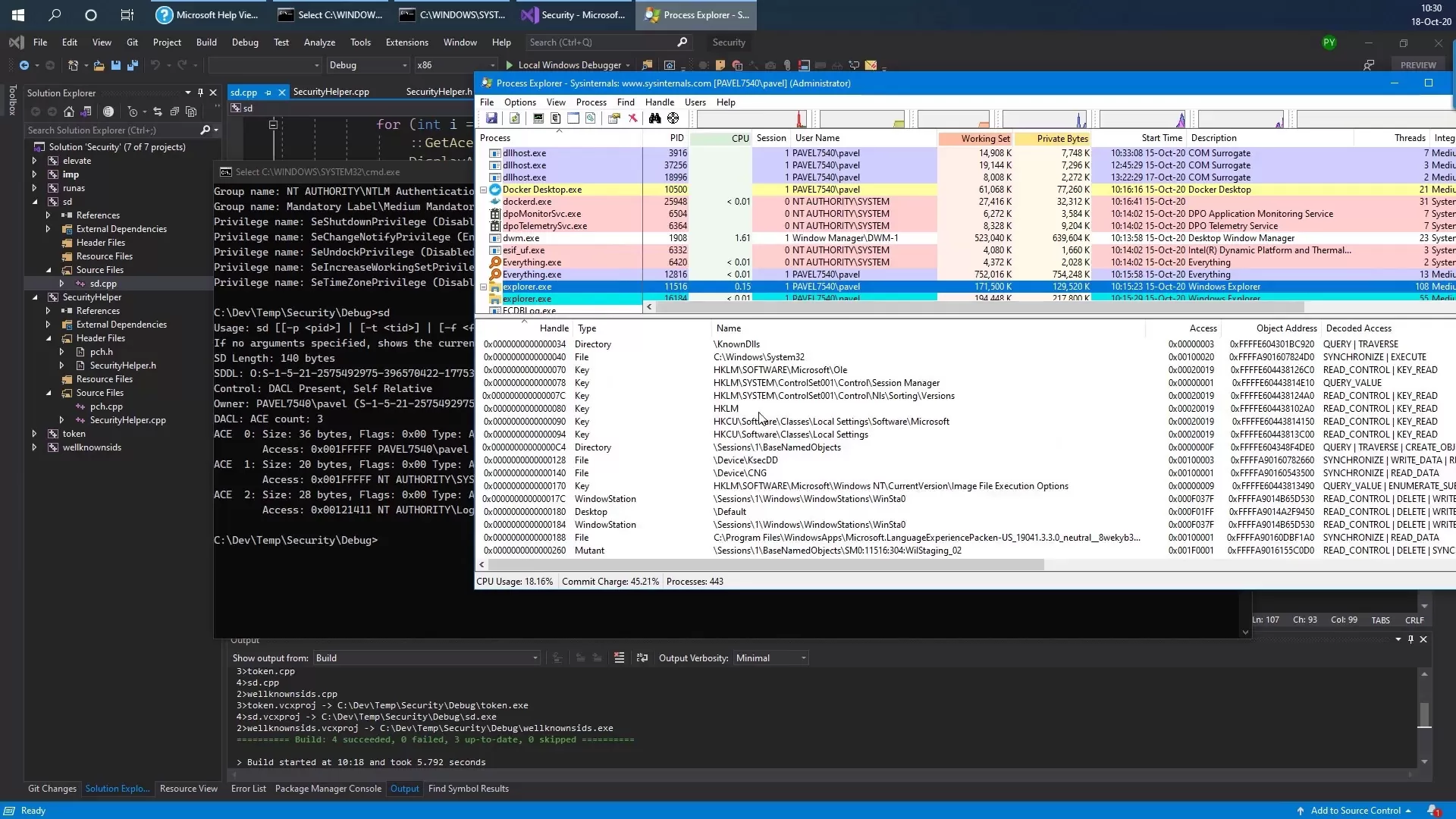1456x819 pixels.
Task: Switch to the Error List tab
Action: pos(248,789)
